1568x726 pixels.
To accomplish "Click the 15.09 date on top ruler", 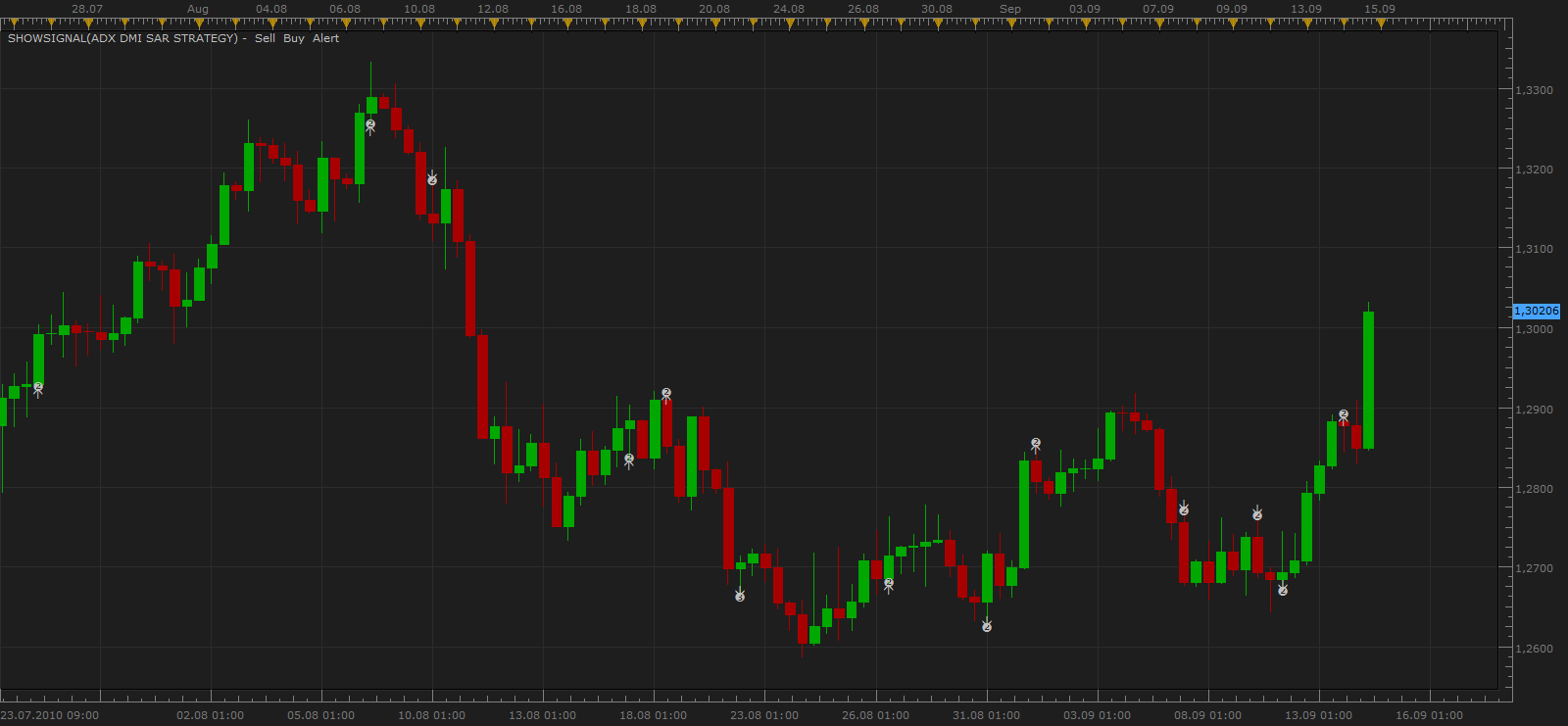I will (x=1380, y=9).
